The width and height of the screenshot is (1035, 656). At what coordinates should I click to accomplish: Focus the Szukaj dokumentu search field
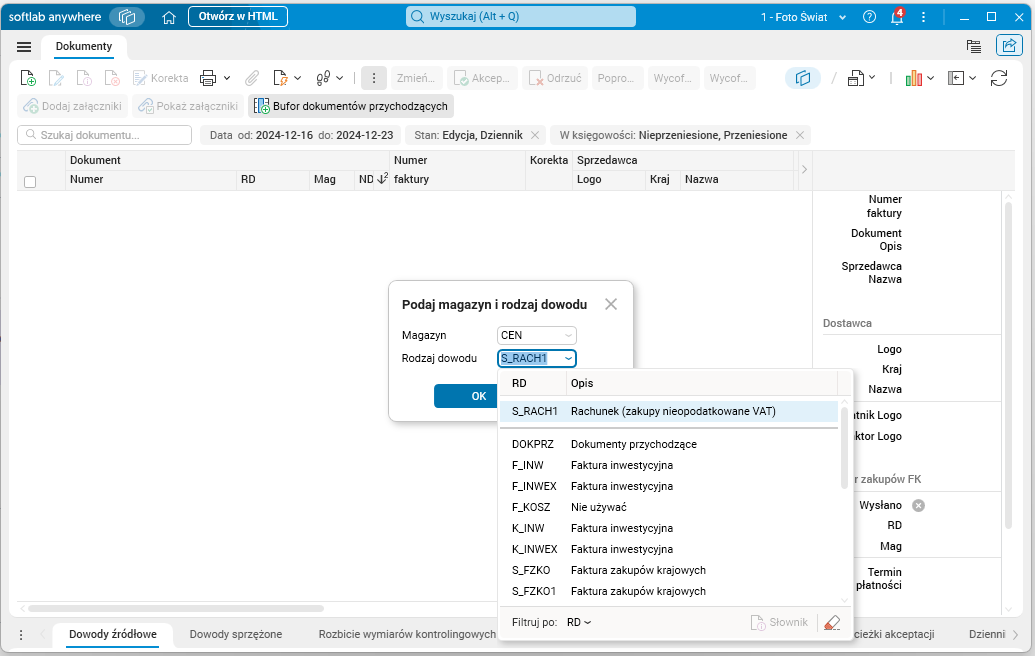click(x=104, y=135)
